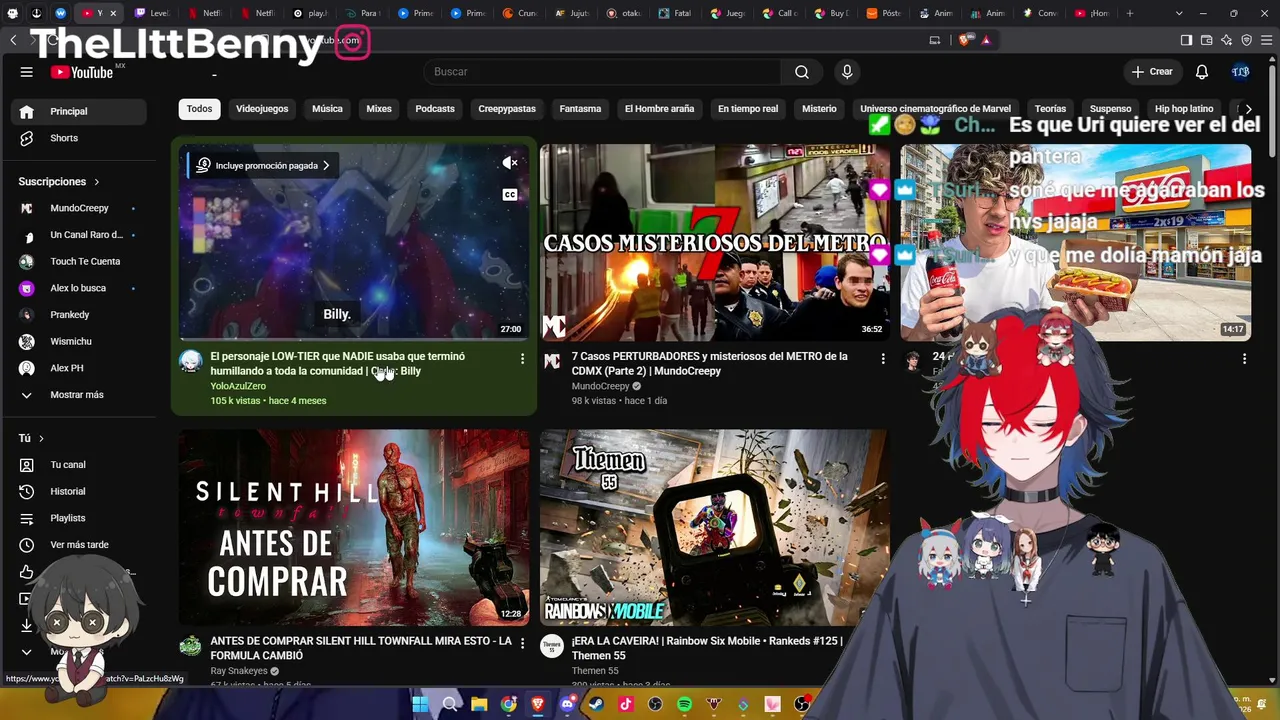Viewport: 1280px width, 720px height.
Task: Open the ANTES DE COMPRAR SILENT HILL title
Action: pyautogui.click(x=361, y=648)
